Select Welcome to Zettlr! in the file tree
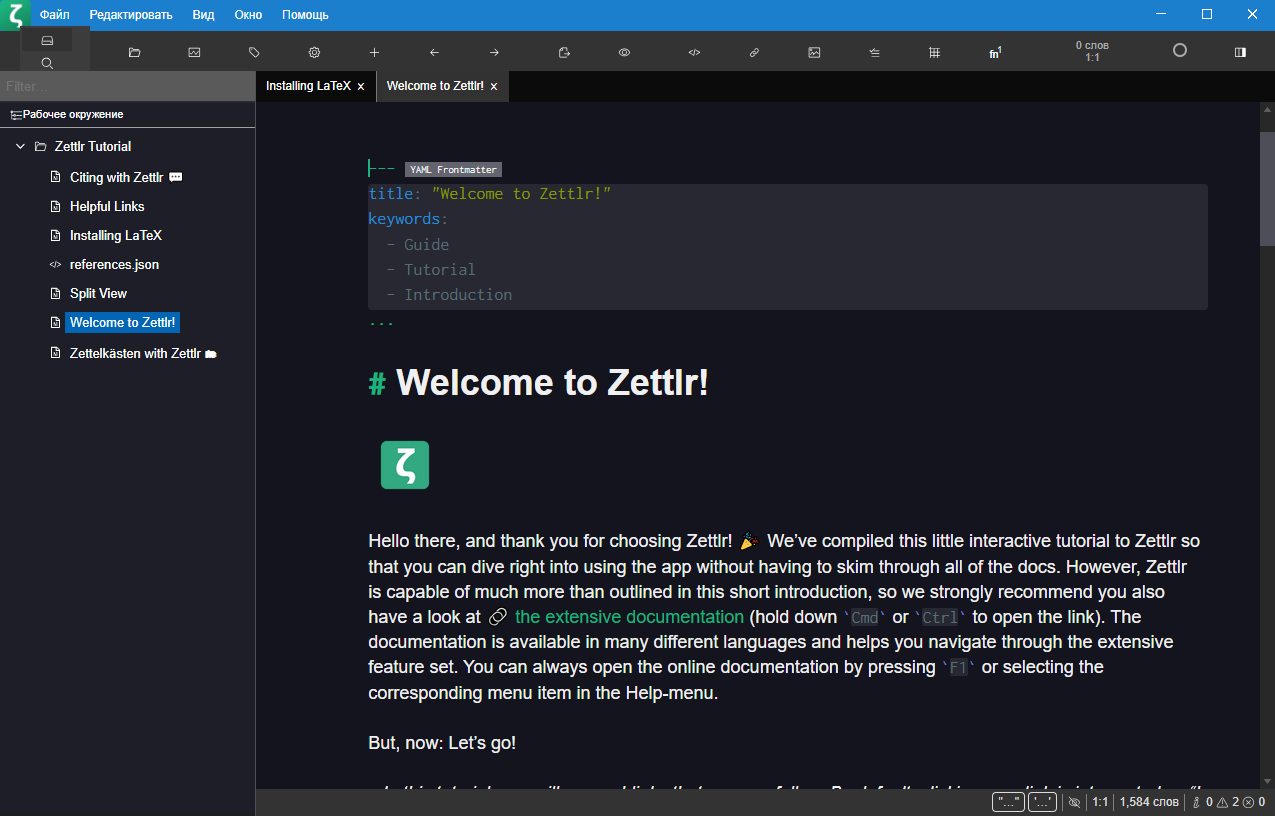This screenshot has width=1275, height=816. (x=123, y=323)
